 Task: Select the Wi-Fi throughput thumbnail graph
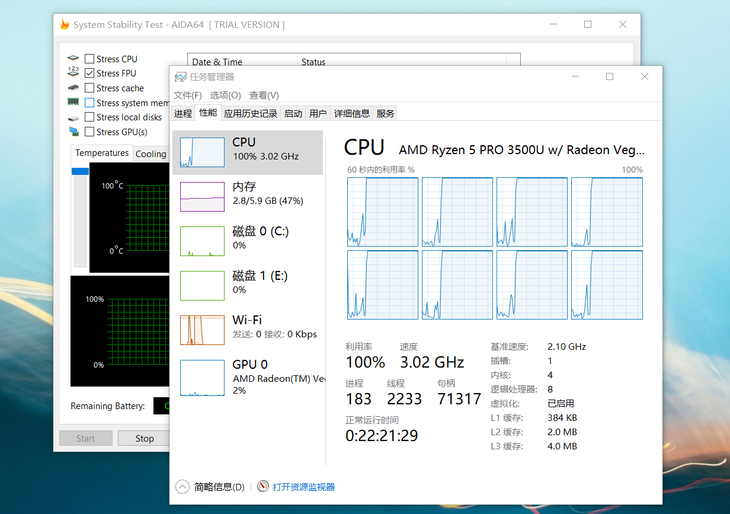[202, 330]
